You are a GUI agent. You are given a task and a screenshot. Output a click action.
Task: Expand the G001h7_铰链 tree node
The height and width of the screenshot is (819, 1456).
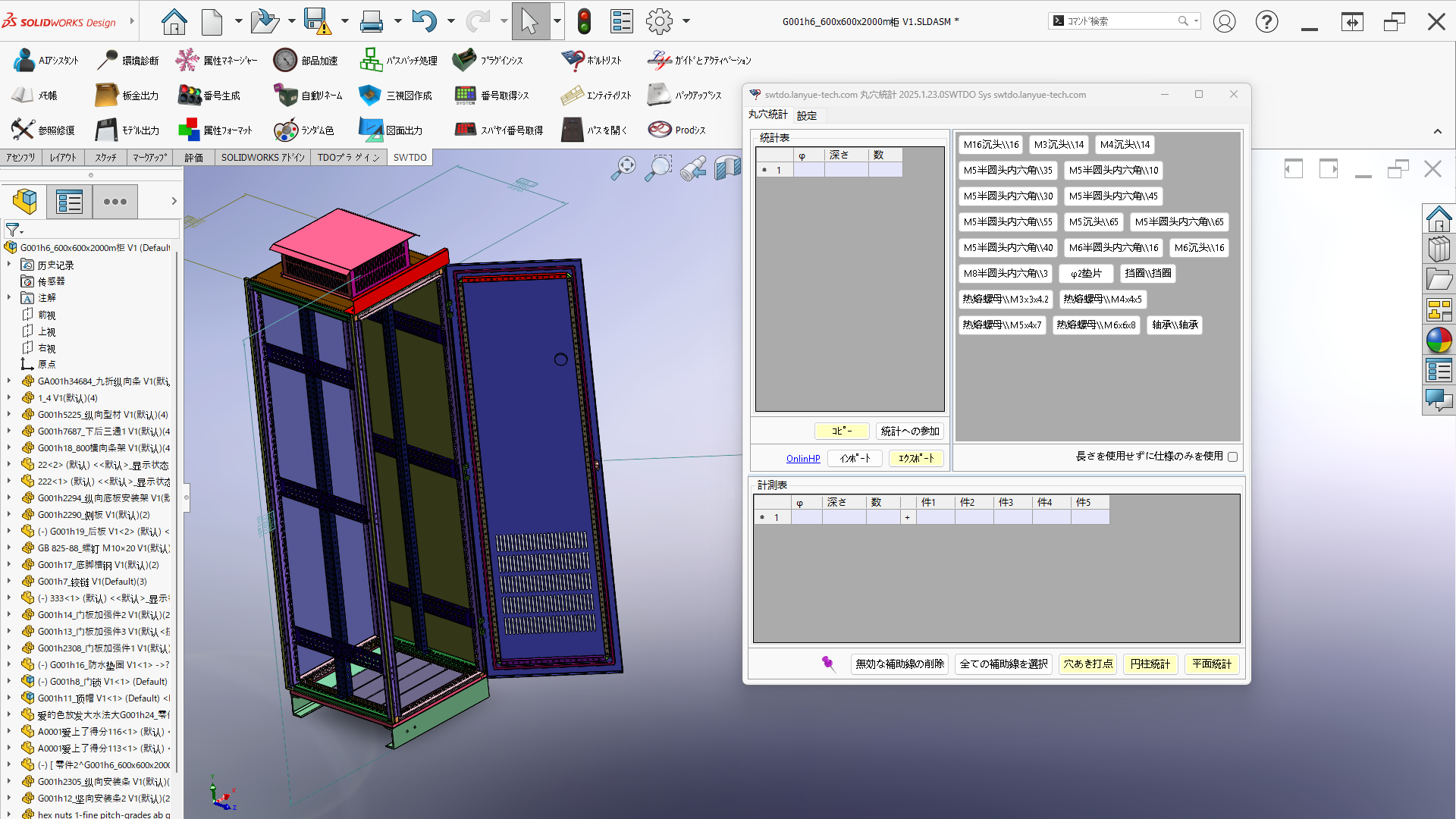click(x=9, y=582)
